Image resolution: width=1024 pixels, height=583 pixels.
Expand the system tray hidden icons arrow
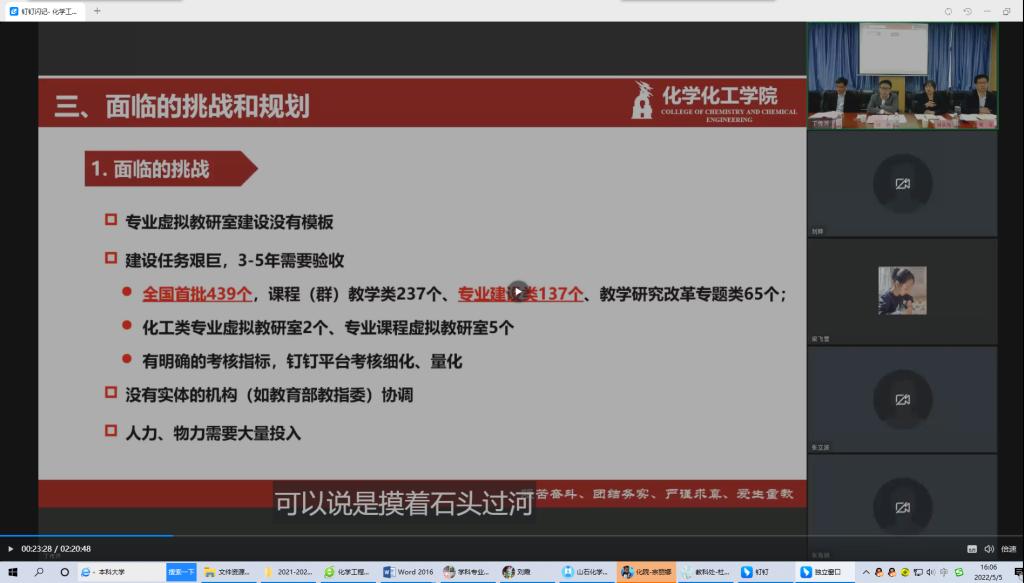click(x=866, y=572)
